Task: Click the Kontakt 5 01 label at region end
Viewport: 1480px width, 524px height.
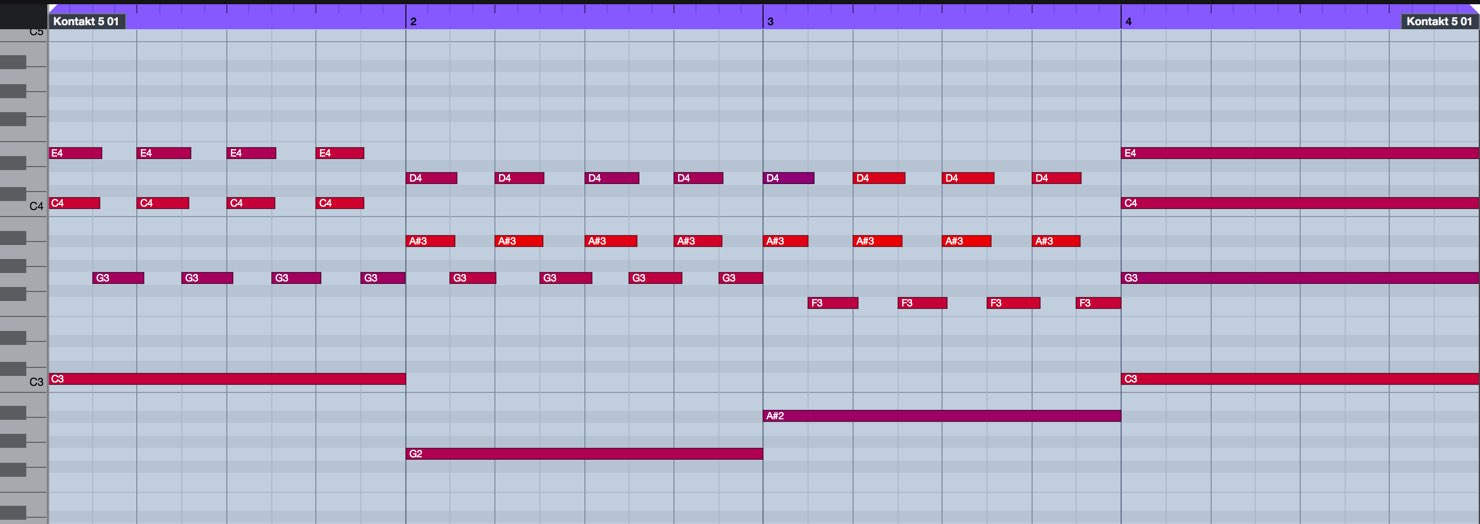Action: click(1440, 21)
